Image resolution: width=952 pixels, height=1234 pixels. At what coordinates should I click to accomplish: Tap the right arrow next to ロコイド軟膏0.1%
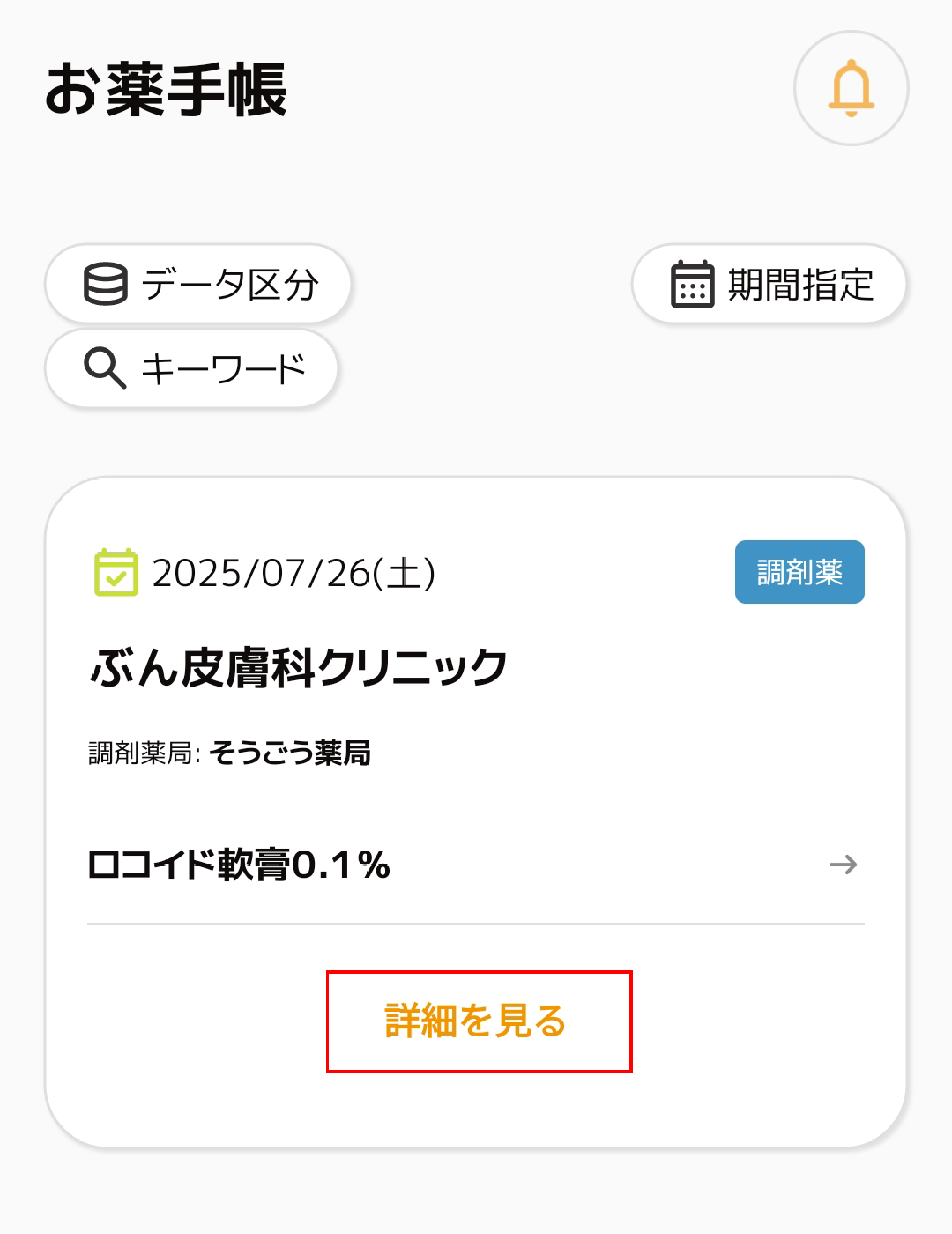(843, 864)
